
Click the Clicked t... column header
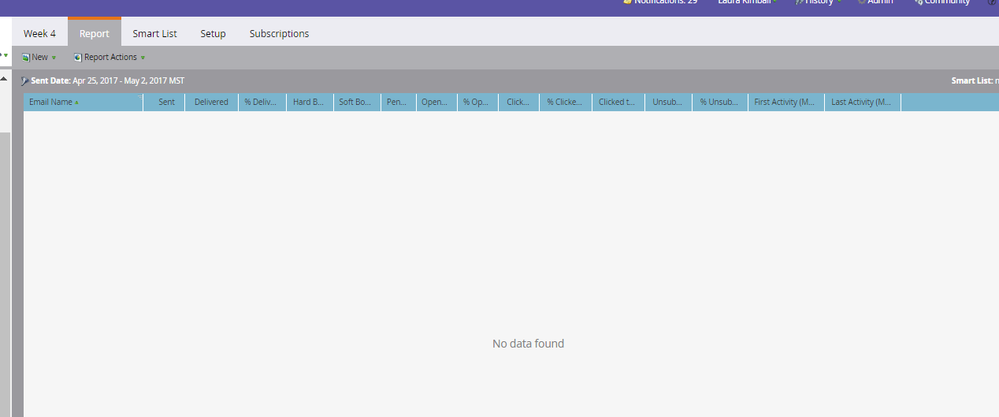click(x=618, y=102)
